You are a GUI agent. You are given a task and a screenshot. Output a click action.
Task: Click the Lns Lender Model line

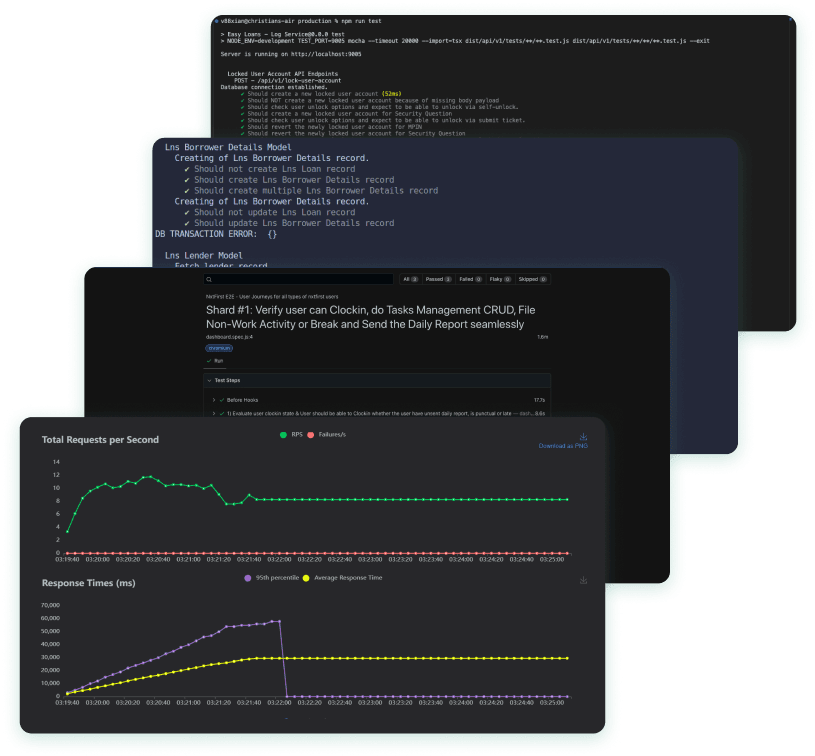203,255
